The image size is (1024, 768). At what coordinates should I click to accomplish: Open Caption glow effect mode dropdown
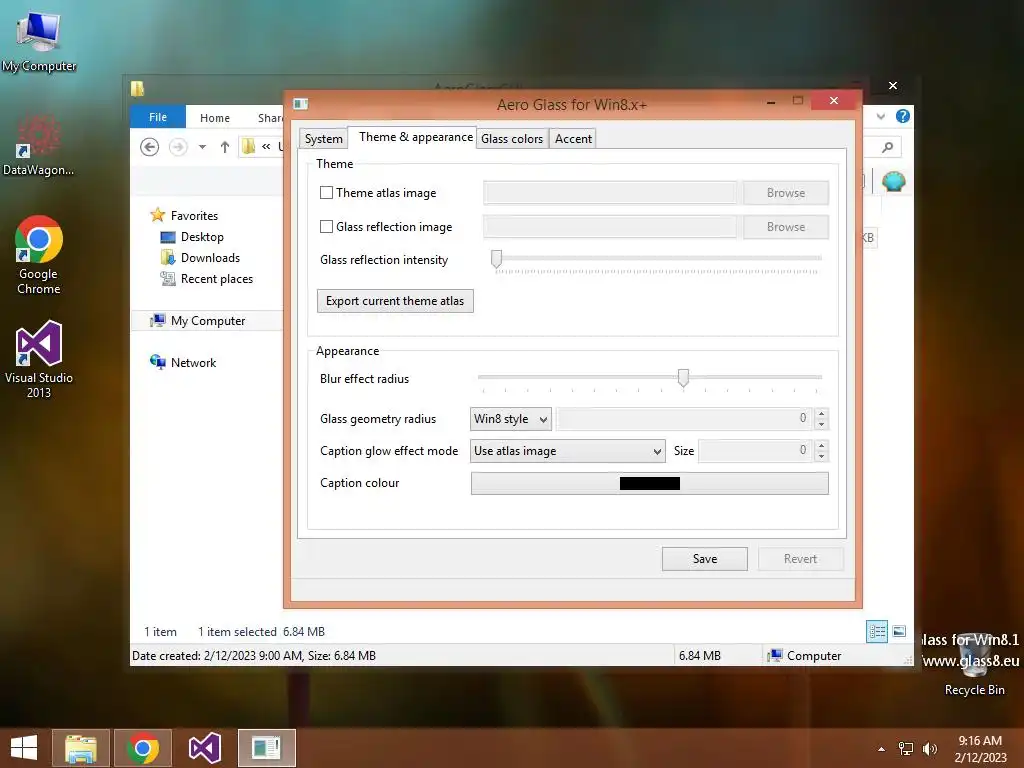568,451
